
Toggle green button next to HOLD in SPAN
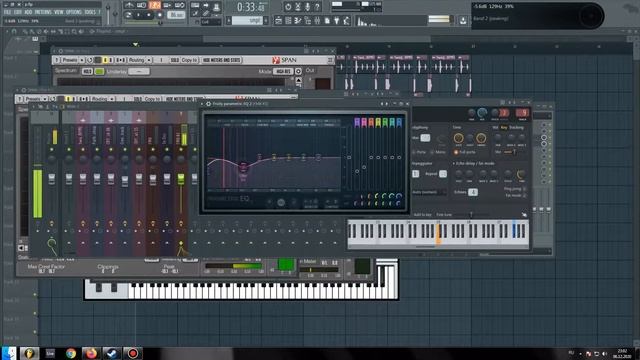click(99, 71)
